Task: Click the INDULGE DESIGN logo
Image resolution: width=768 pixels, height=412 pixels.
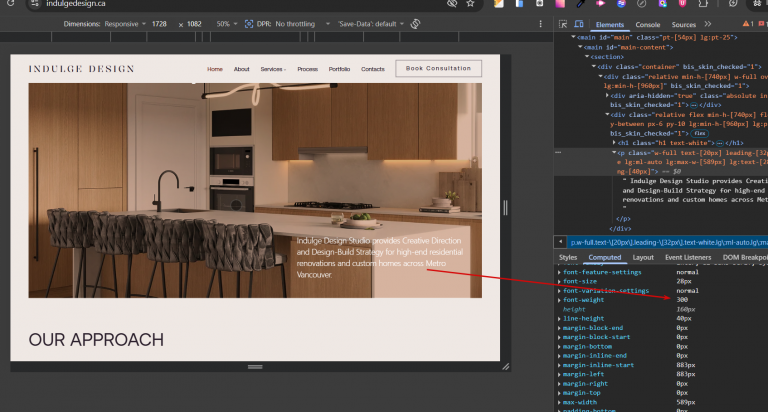Action: tap(81, 69)
